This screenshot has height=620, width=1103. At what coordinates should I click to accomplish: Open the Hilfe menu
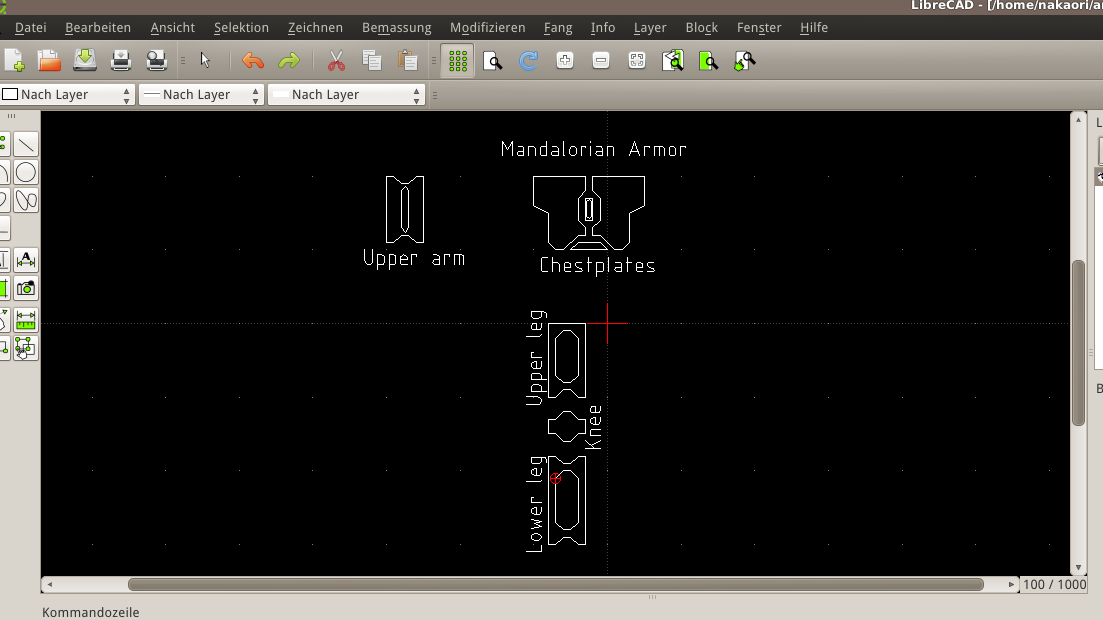click(x=814, y=27)
